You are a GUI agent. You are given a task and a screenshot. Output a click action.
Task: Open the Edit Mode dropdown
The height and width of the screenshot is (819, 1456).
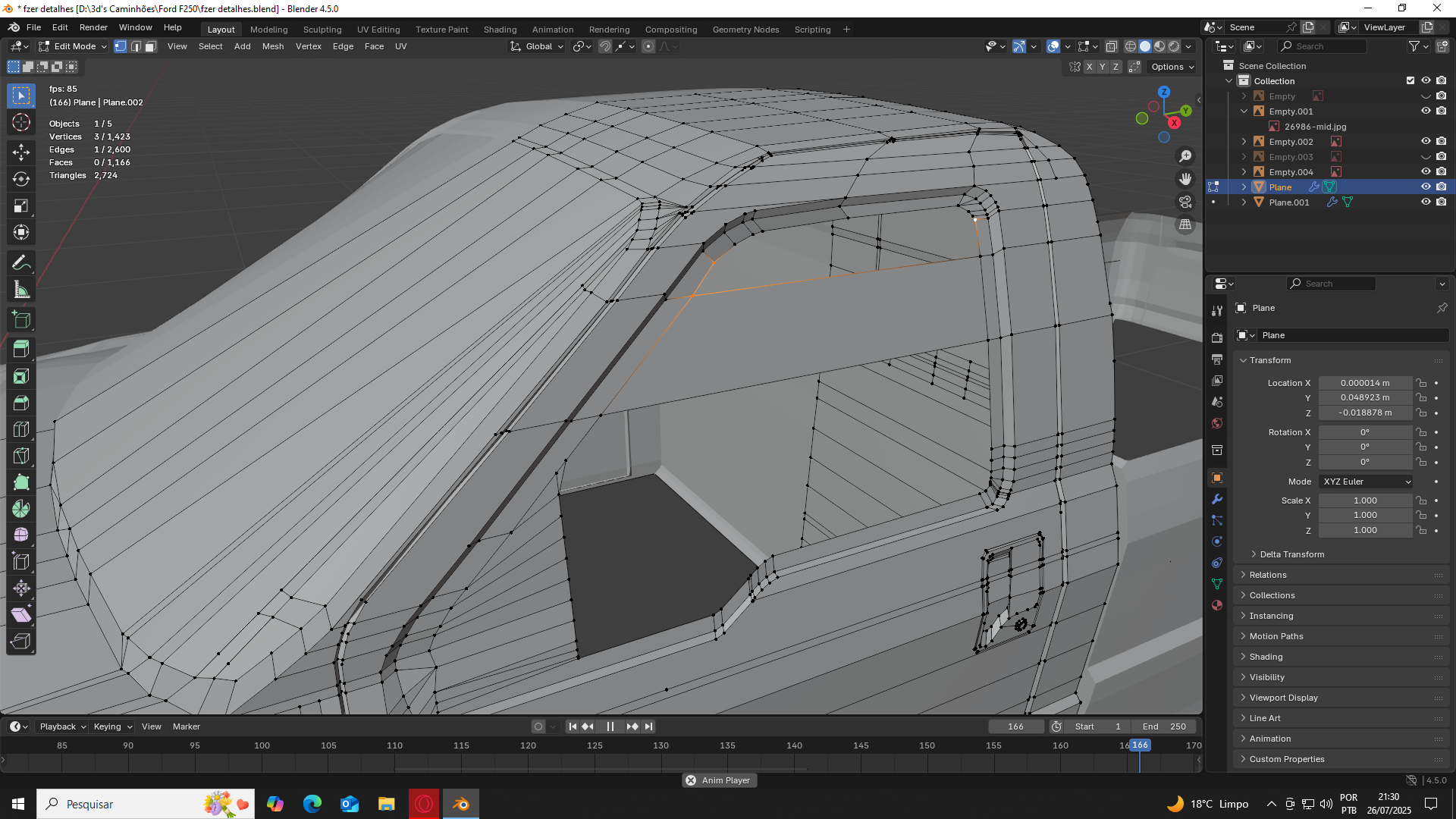point(74,46)
